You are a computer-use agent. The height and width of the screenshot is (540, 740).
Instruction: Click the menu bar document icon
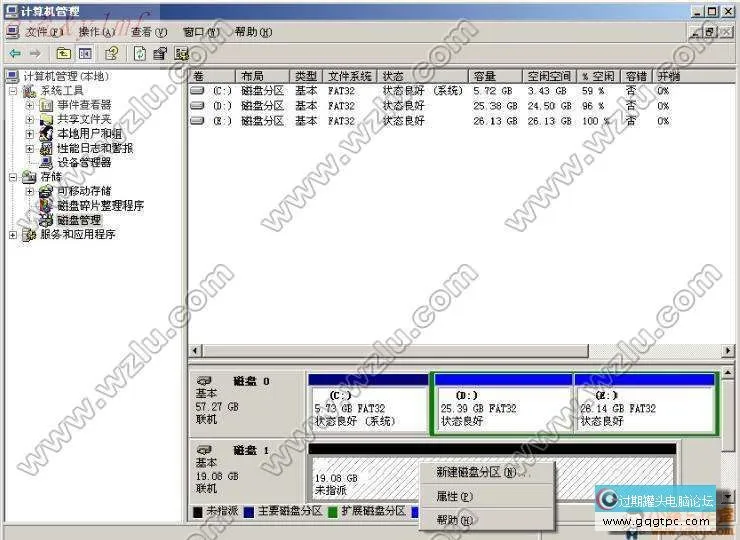(13, 32)
